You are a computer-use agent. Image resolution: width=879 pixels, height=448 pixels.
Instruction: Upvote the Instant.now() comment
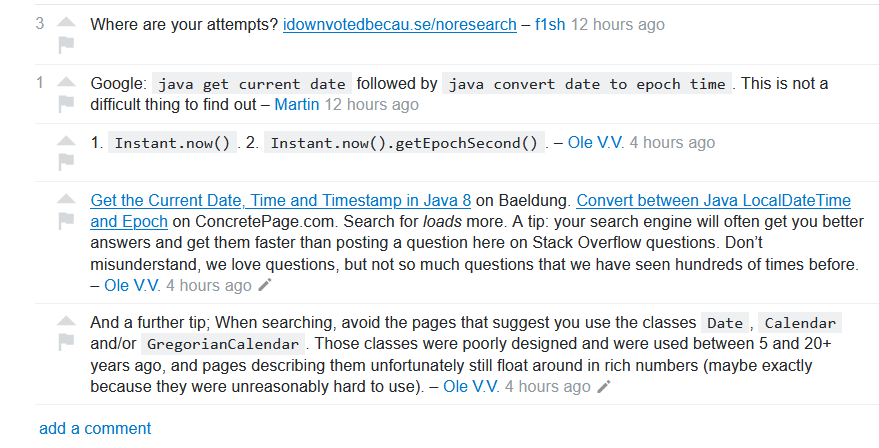(66, 141)
